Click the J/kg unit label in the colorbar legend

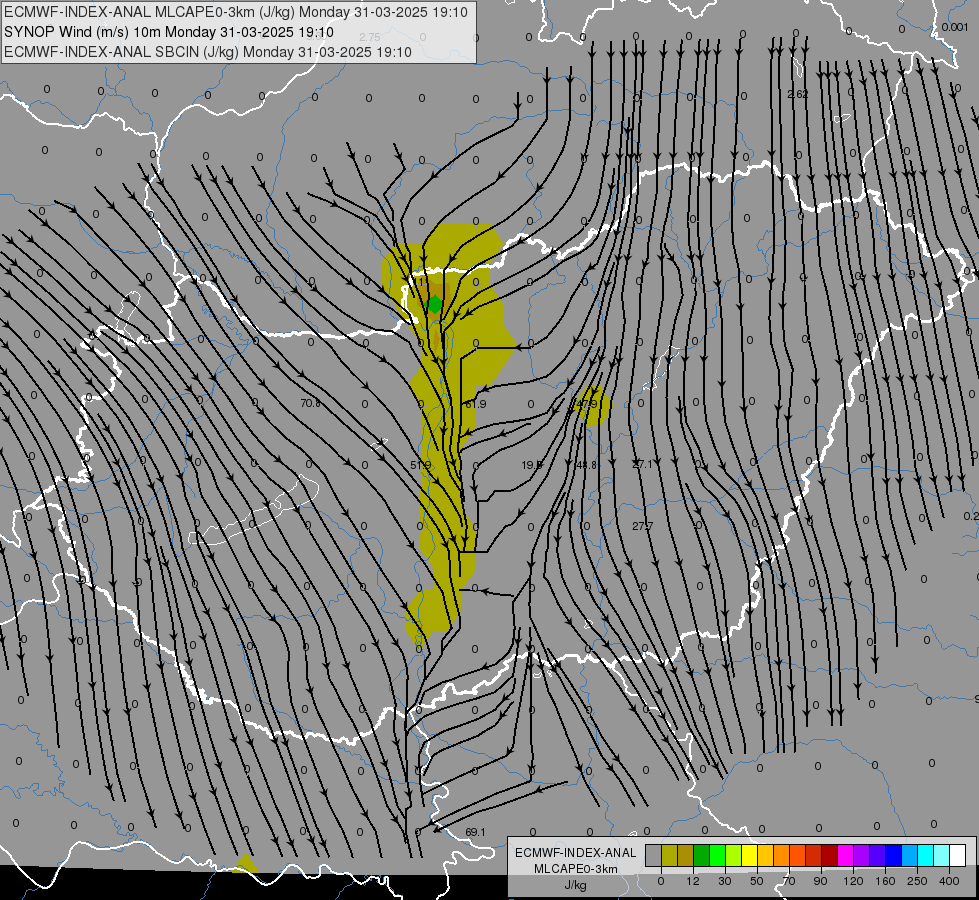coord(575,885)
